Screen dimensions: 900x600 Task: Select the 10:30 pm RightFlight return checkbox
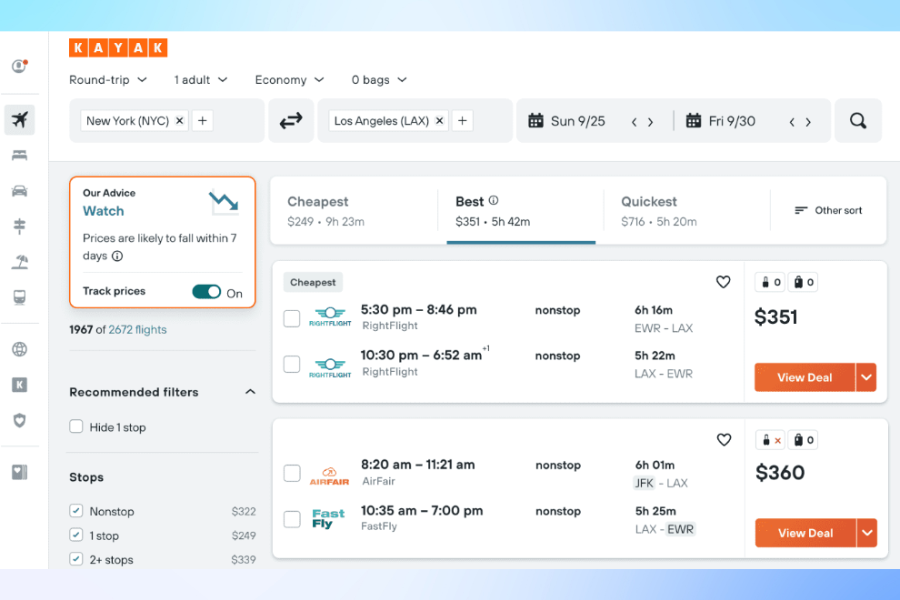[292, 364]
